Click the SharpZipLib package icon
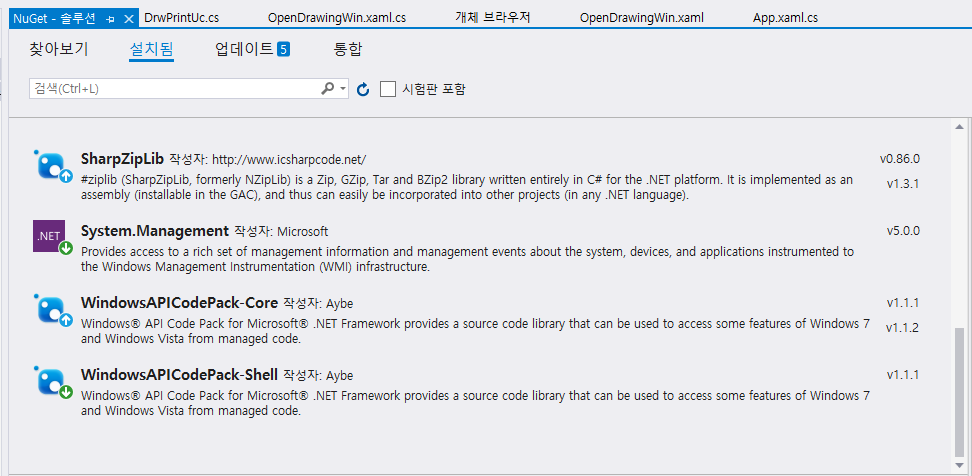This screenshot has height=476, width=972. [x=52, y=165]
